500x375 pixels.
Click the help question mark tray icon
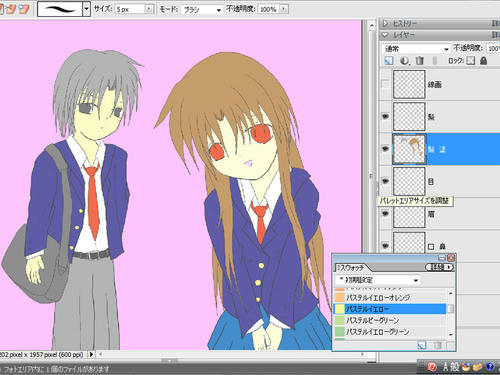coord(490,367)
